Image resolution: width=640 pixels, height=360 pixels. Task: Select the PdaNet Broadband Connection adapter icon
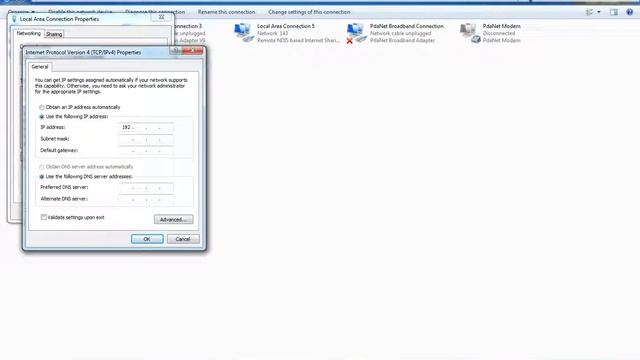(356, 33)
